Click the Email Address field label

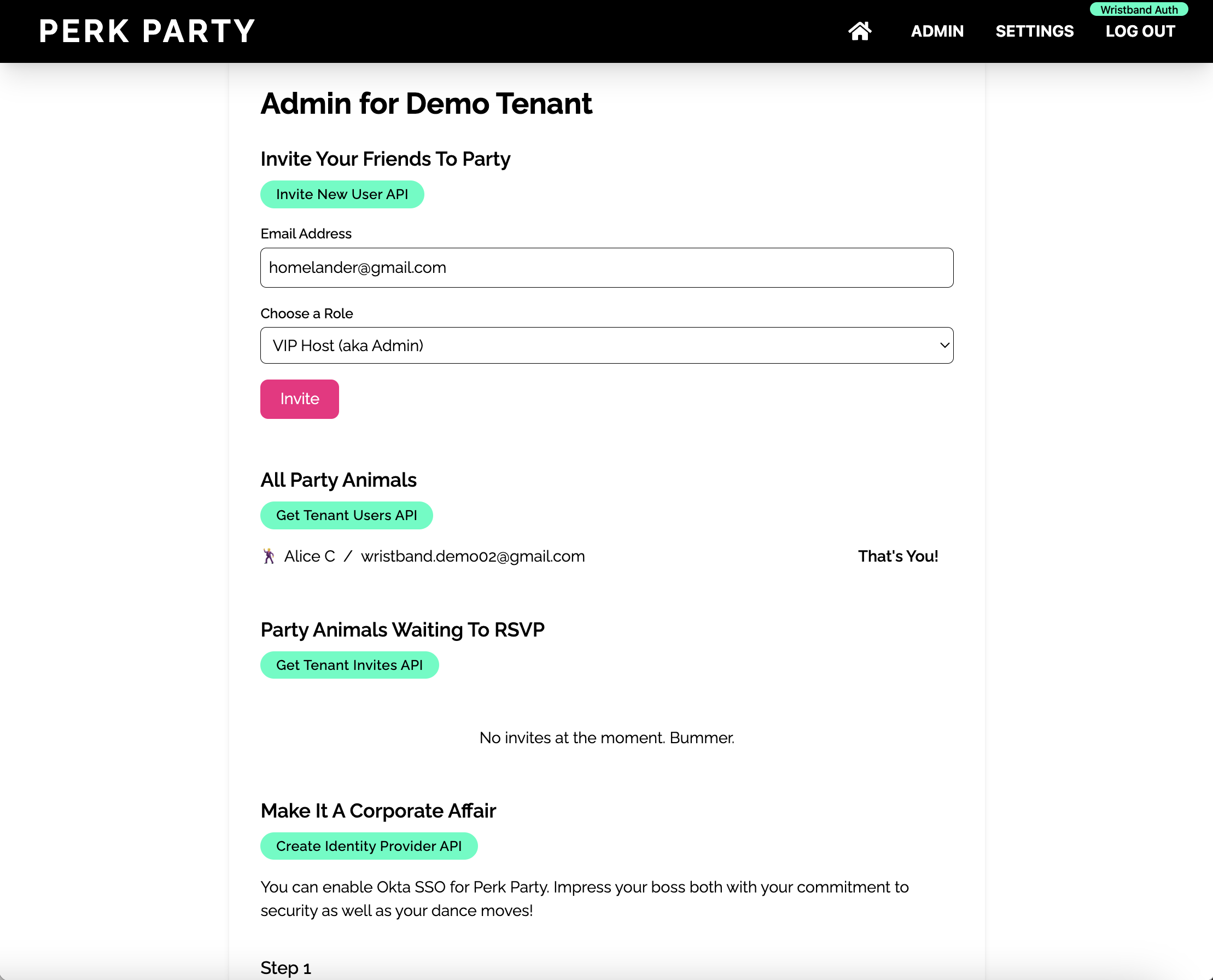[306, 234]
